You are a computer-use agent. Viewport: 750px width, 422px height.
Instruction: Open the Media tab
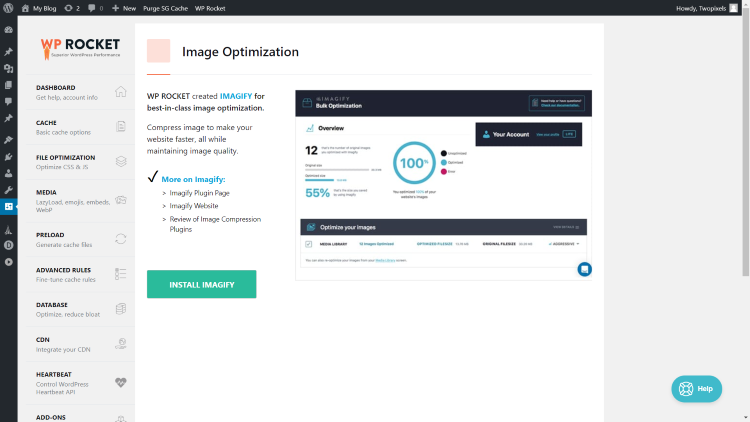coord(80,201)
